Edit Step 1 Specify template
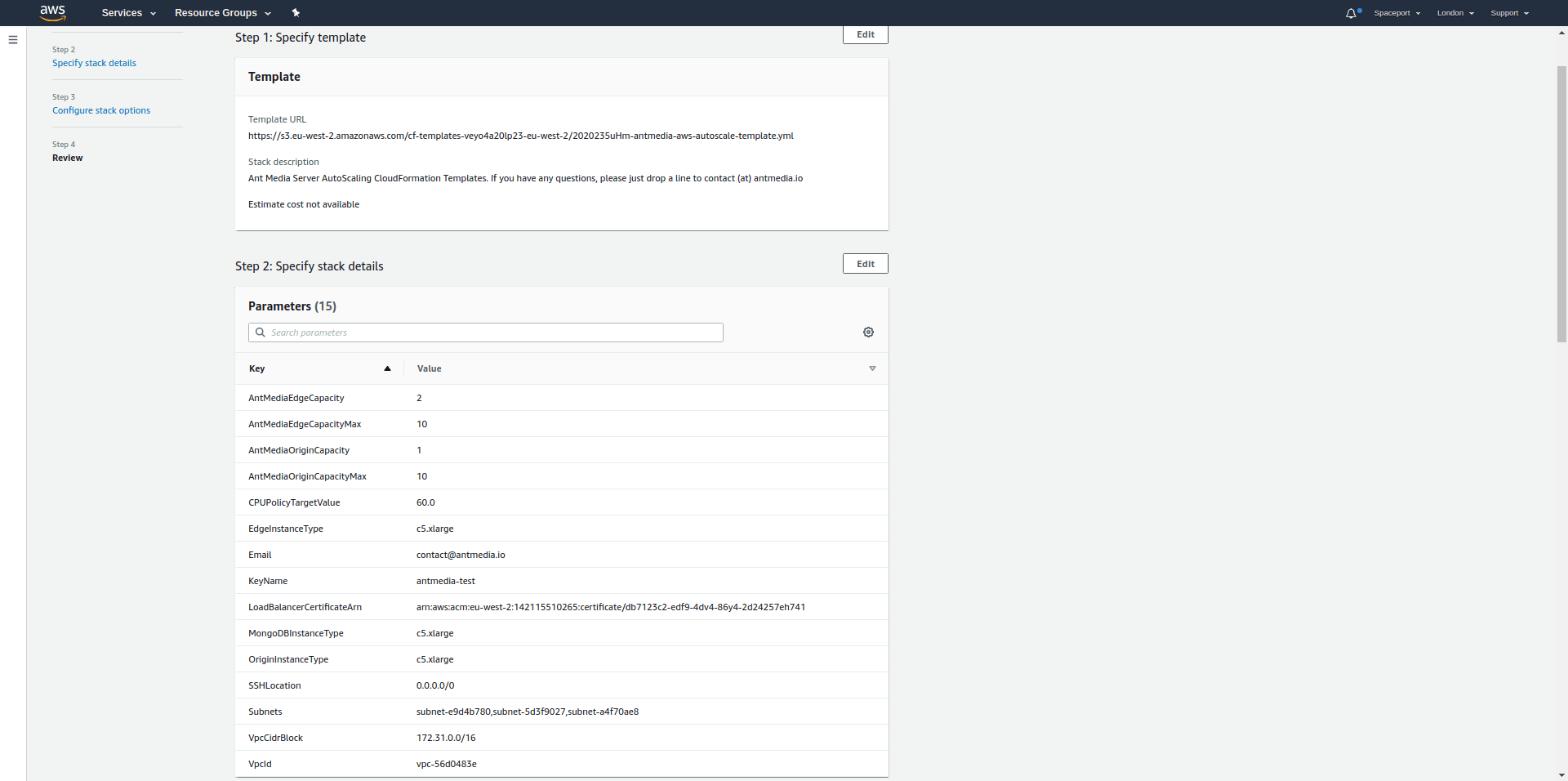 pos(865,34)
